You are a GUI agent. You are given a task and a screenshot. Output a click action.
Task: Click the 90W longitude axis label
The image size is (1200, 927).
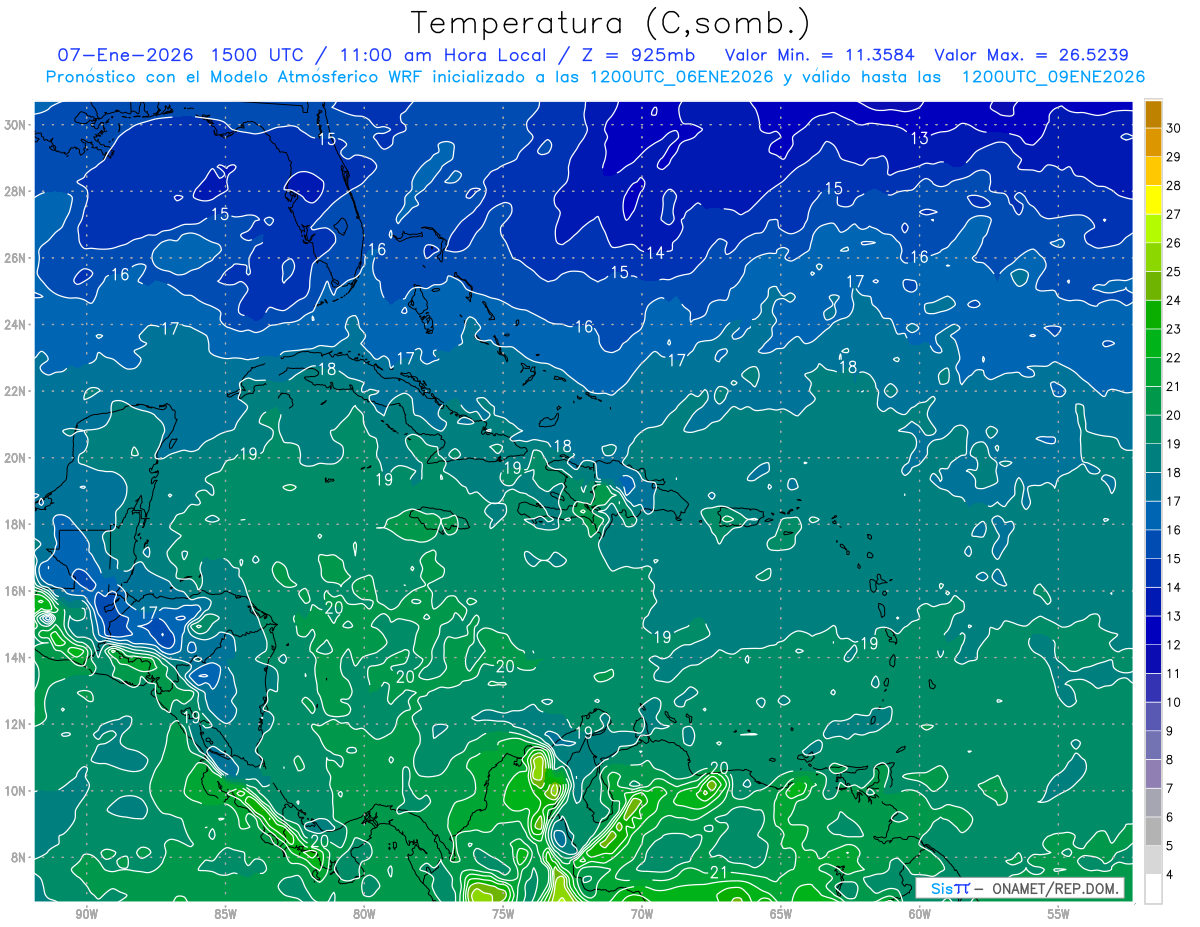coord(87,913)
